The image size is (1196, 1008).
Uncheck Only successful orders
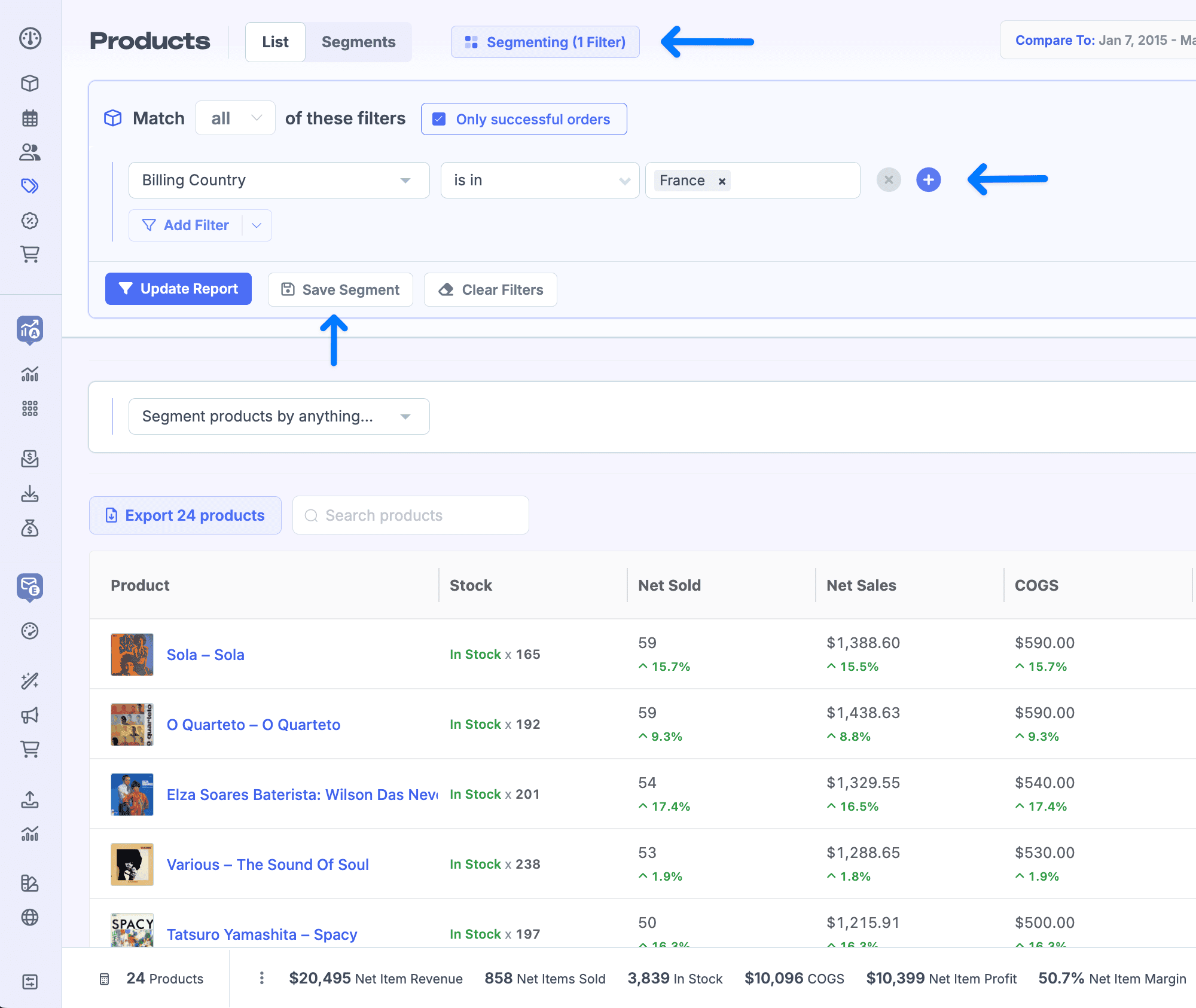[x=438, y=119]
